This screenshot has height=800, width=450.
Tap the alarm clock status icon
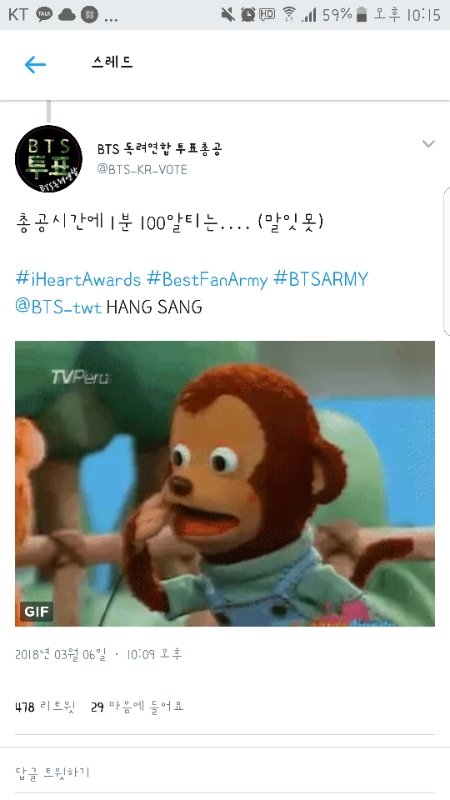tap(248, 14)
